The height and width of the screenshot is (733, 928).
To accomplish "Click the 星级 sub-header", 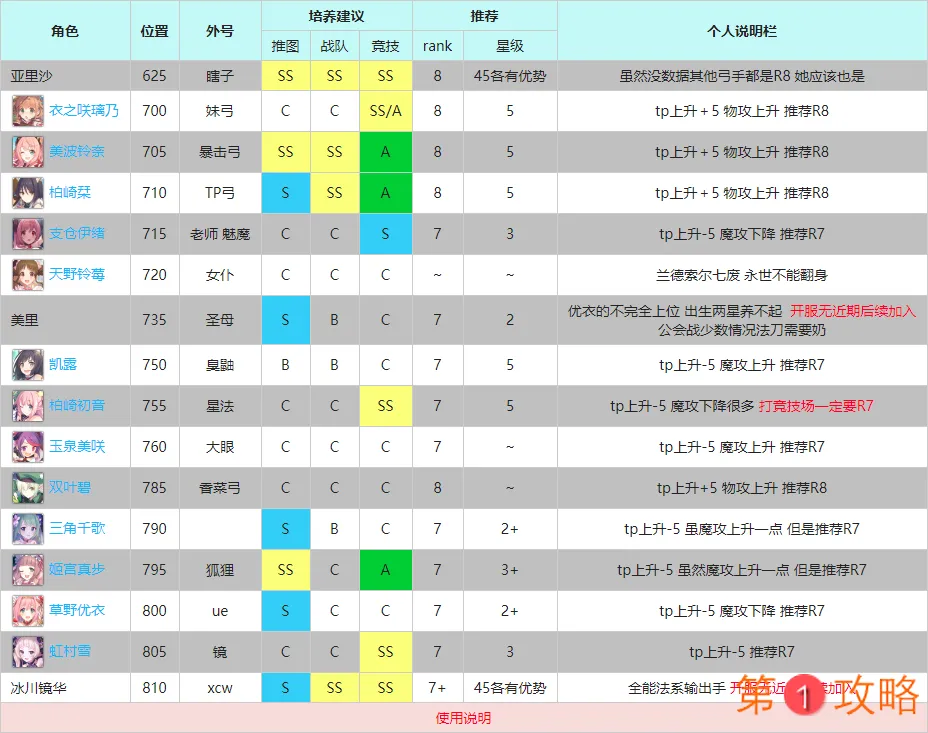I will coord(510,46).
